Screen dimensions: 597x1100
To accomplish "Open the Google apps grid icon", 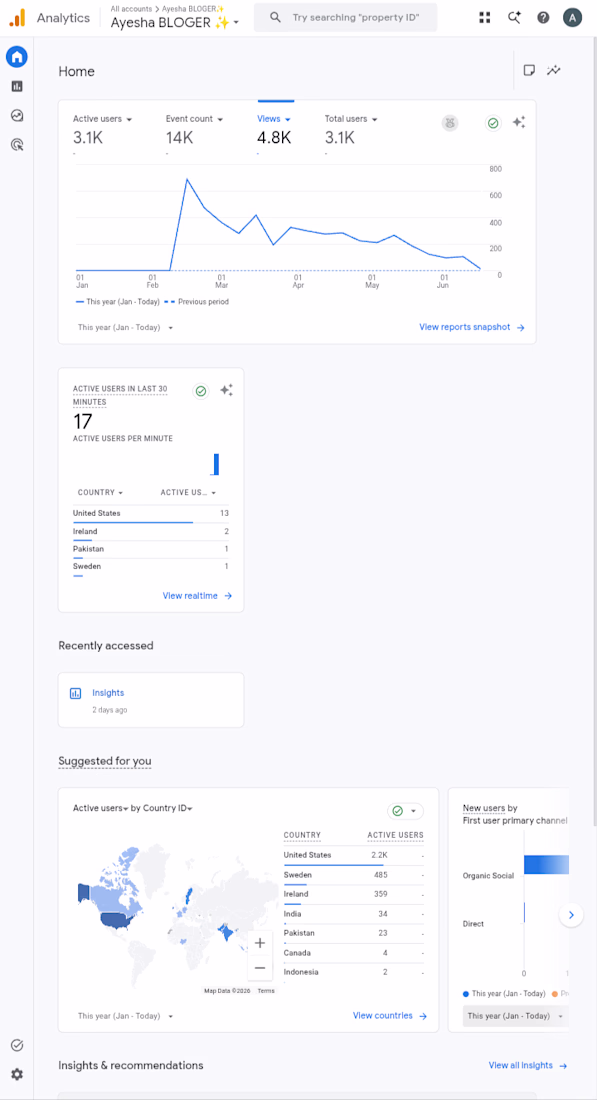I will click(x=485, y=18).
